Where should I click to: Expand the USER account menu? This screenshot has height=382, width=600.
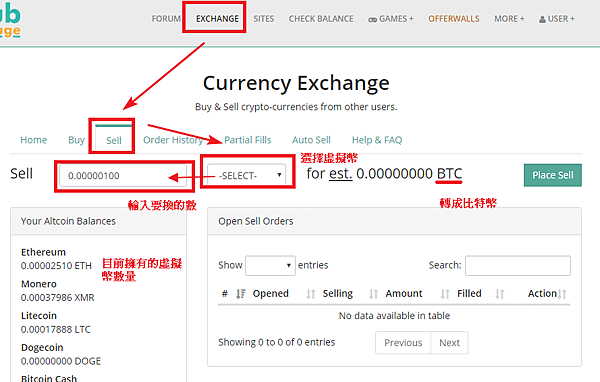pyautogui.click(x=557, y=19)
